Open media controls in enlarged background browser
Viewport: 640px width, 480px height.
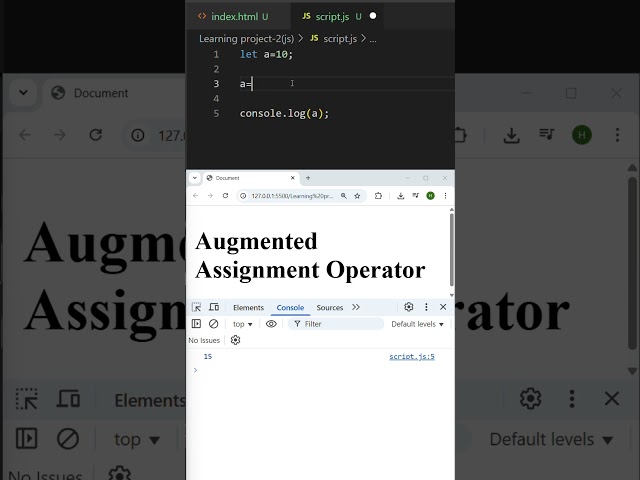547,134
